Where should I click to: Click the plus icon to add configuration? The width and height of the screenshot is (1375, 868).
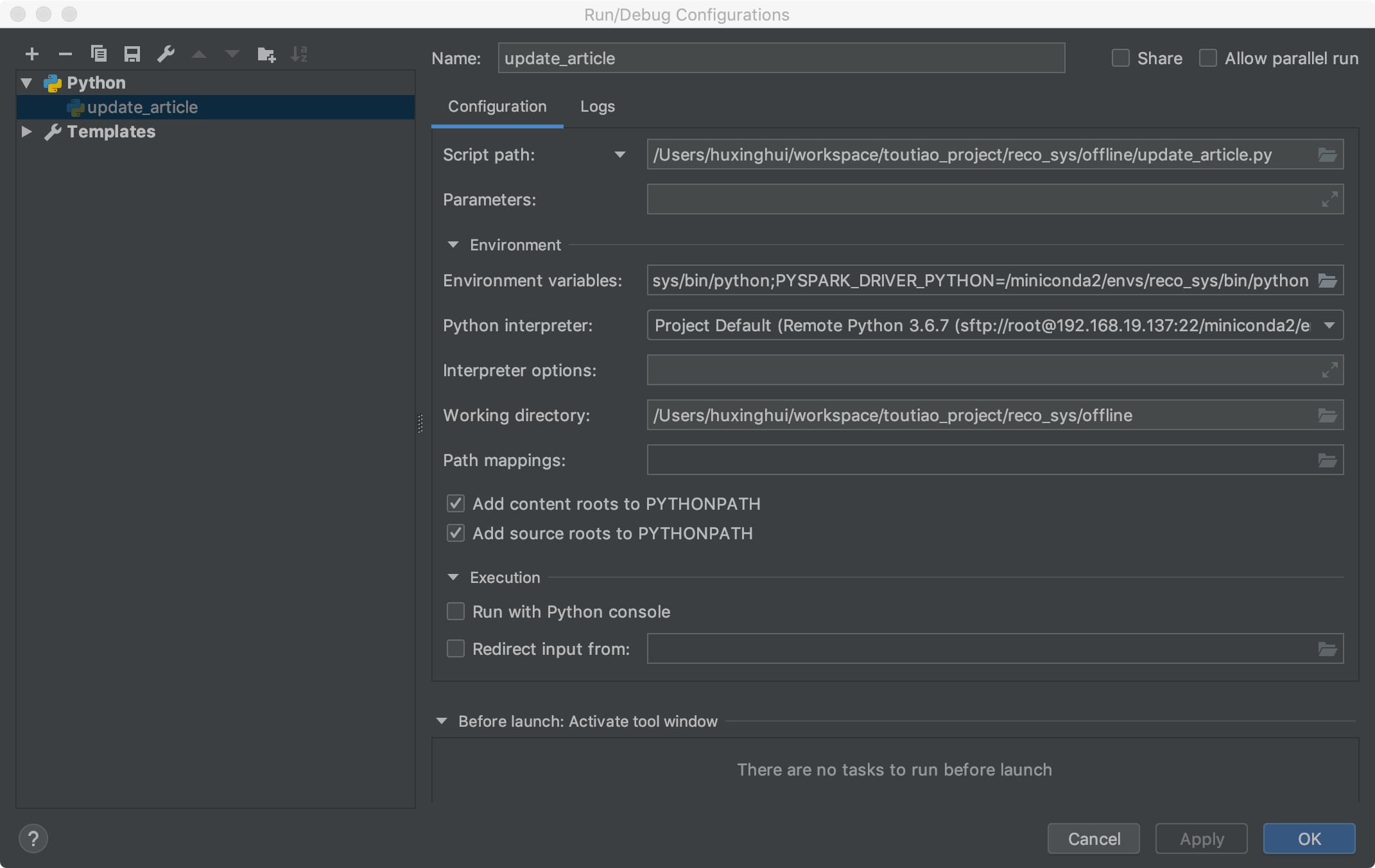(32, 55)
